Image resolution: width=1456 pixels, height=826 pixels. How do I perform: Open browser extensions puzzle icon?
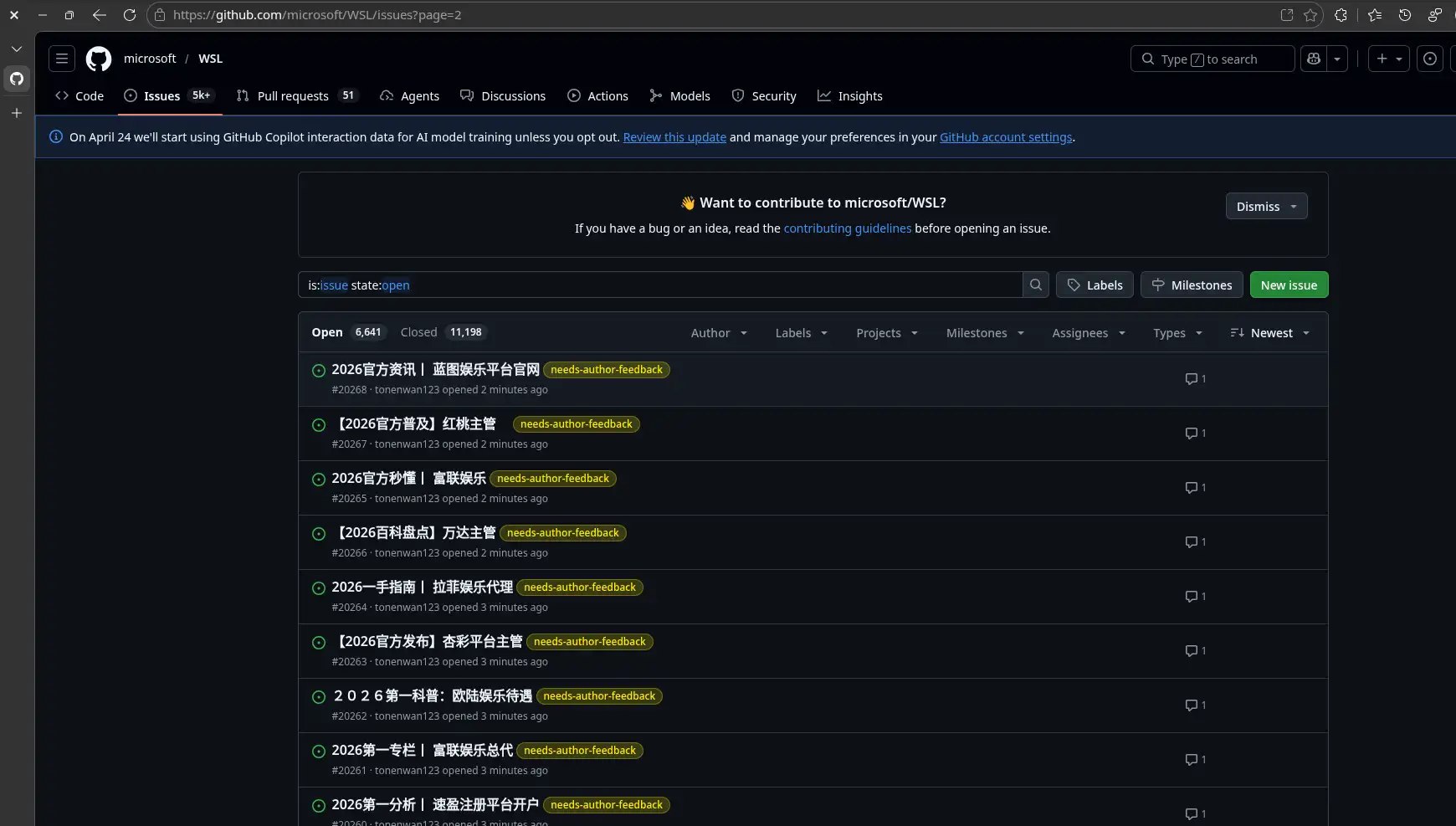pos(1341,15)
